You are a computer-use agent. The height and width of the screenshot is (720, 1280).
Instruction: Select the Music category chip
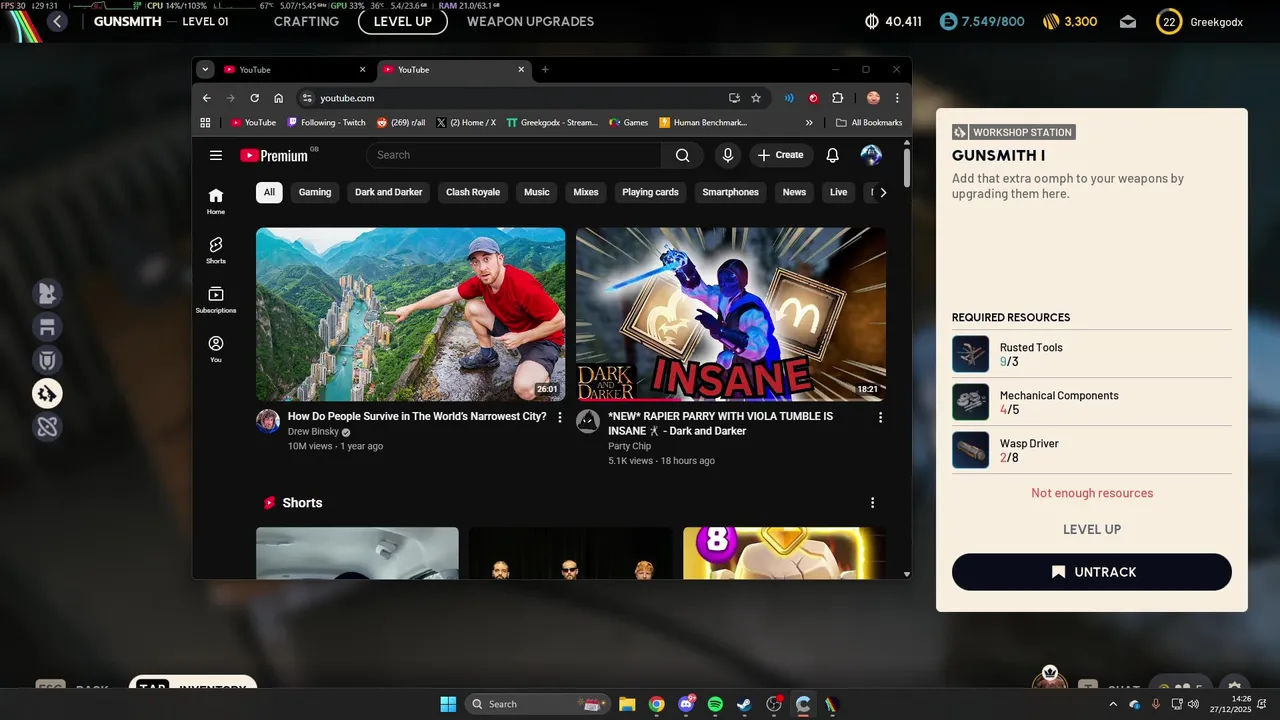pyautogui.click(x=537, y=192)
